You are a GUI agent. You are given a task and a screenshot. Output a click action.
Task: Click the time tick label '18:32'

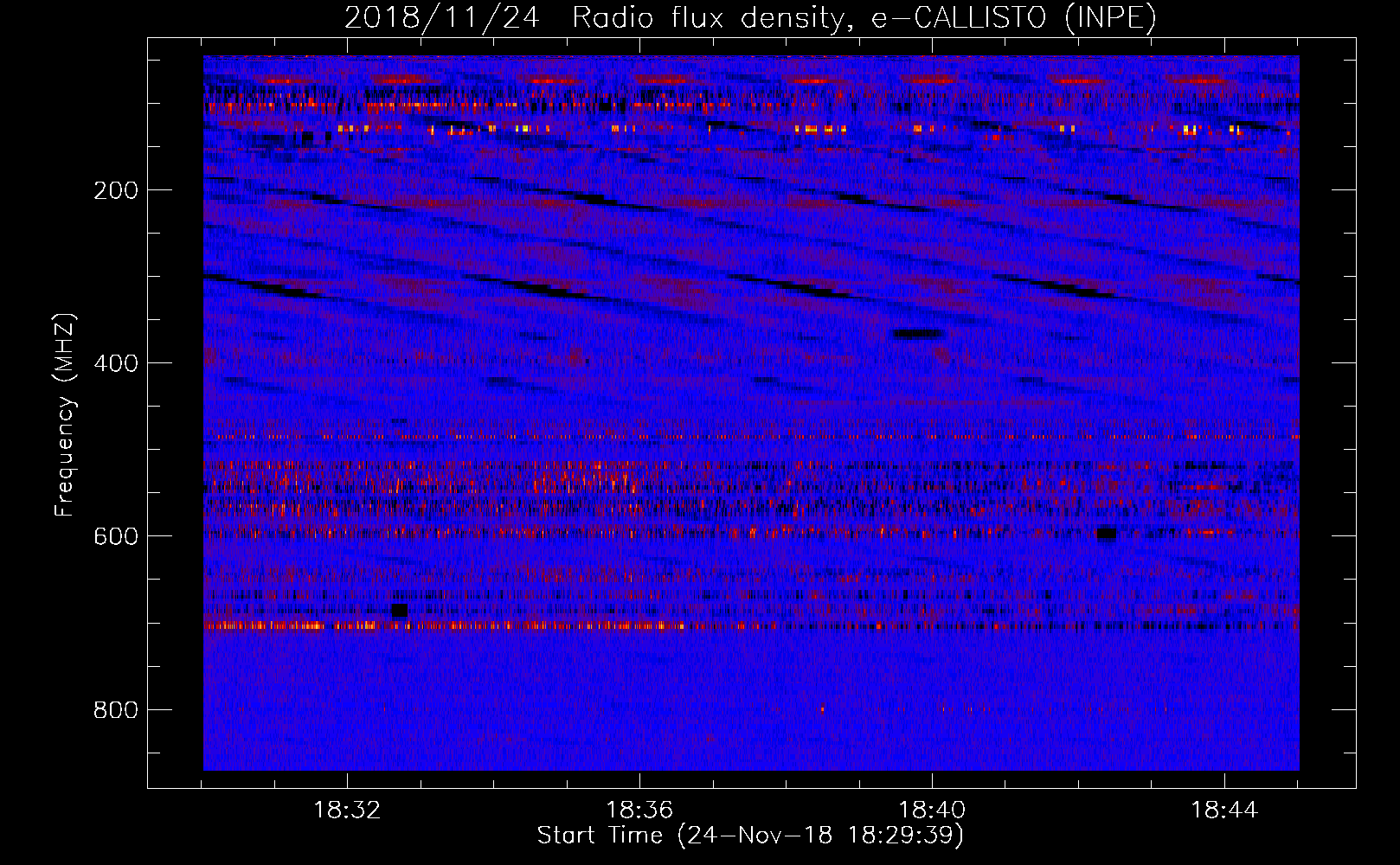(347, 811)
